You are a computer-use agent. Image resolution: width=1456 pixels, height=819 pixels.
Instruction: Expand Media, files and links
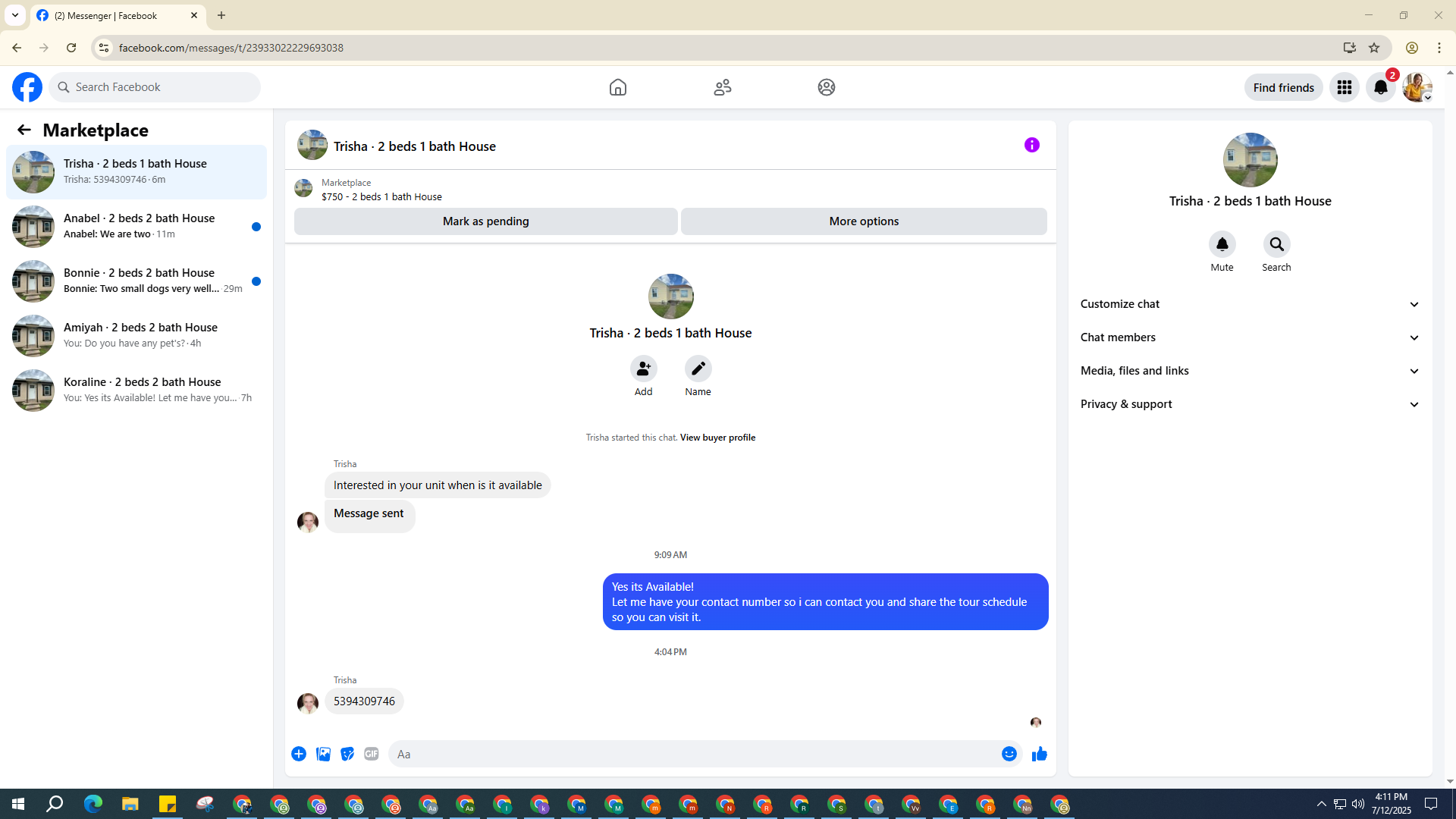(1250, 371)
